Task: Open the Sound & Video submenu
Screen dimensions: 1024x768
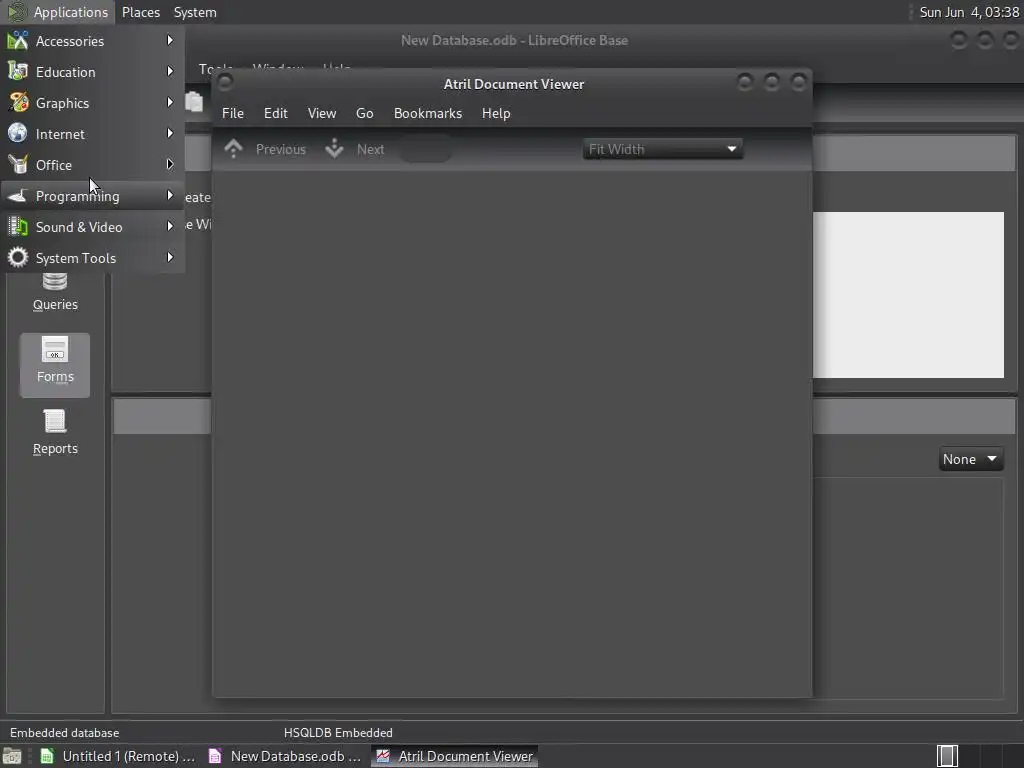Action: pos(92,227)
